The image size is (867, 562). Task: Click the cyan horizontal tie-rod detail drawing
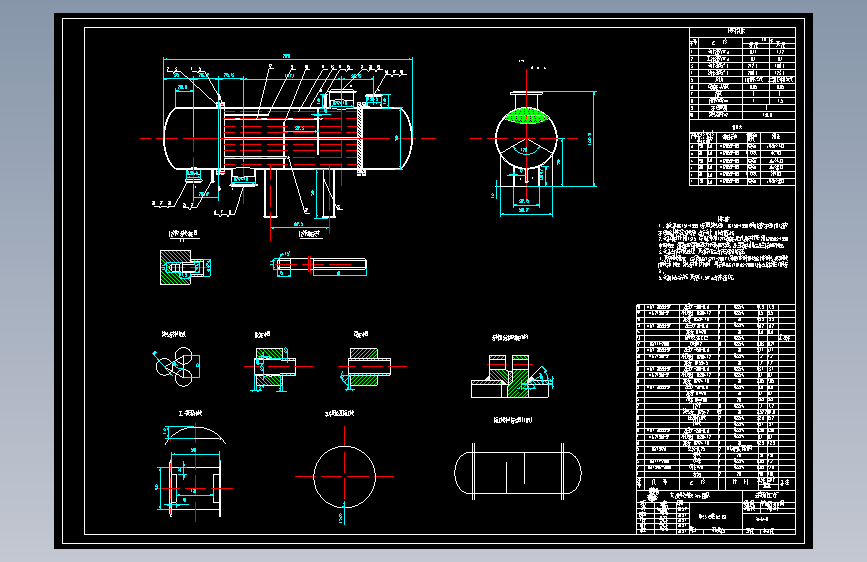319,265
